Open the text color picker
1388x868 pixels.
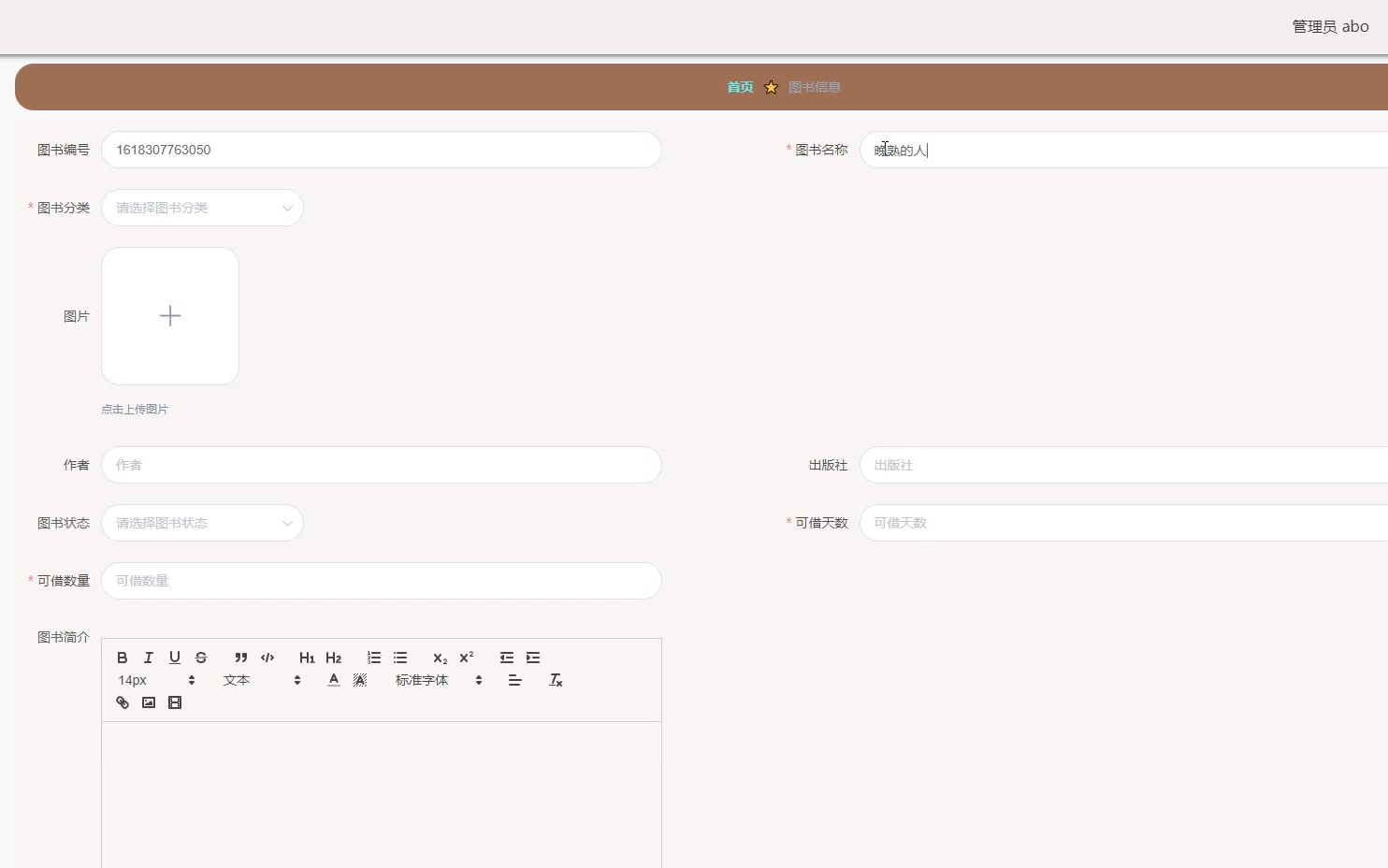click(333, 680)
